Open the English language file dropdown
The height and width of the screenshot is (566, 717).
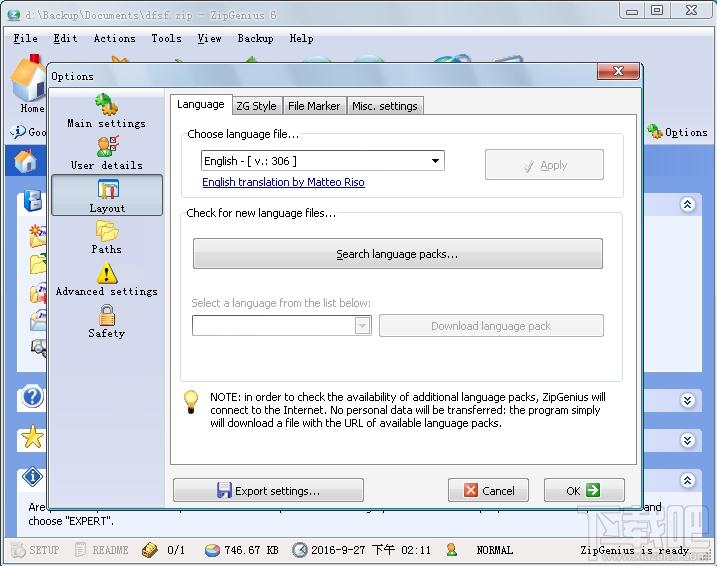coord(323,161)
